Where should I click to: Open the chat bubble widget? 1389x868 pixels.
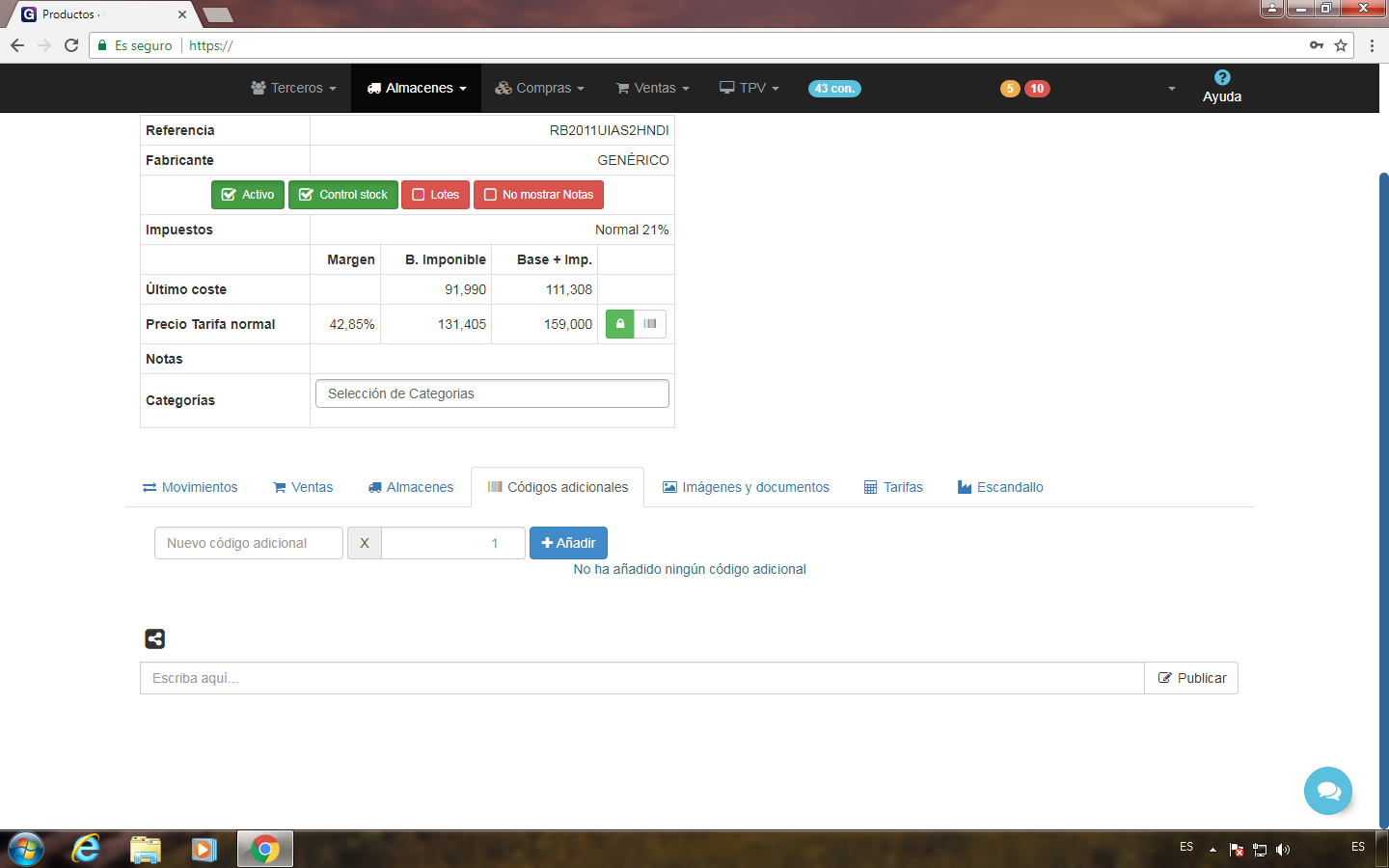click(1327, 791)
